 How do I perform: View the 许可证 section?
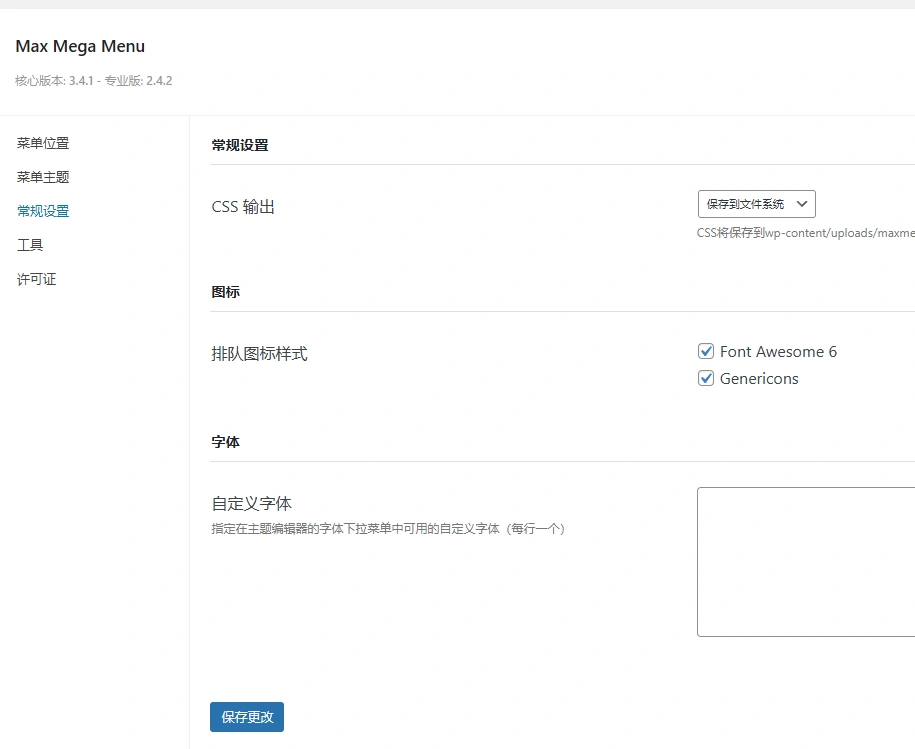click(x=36, y=279)
